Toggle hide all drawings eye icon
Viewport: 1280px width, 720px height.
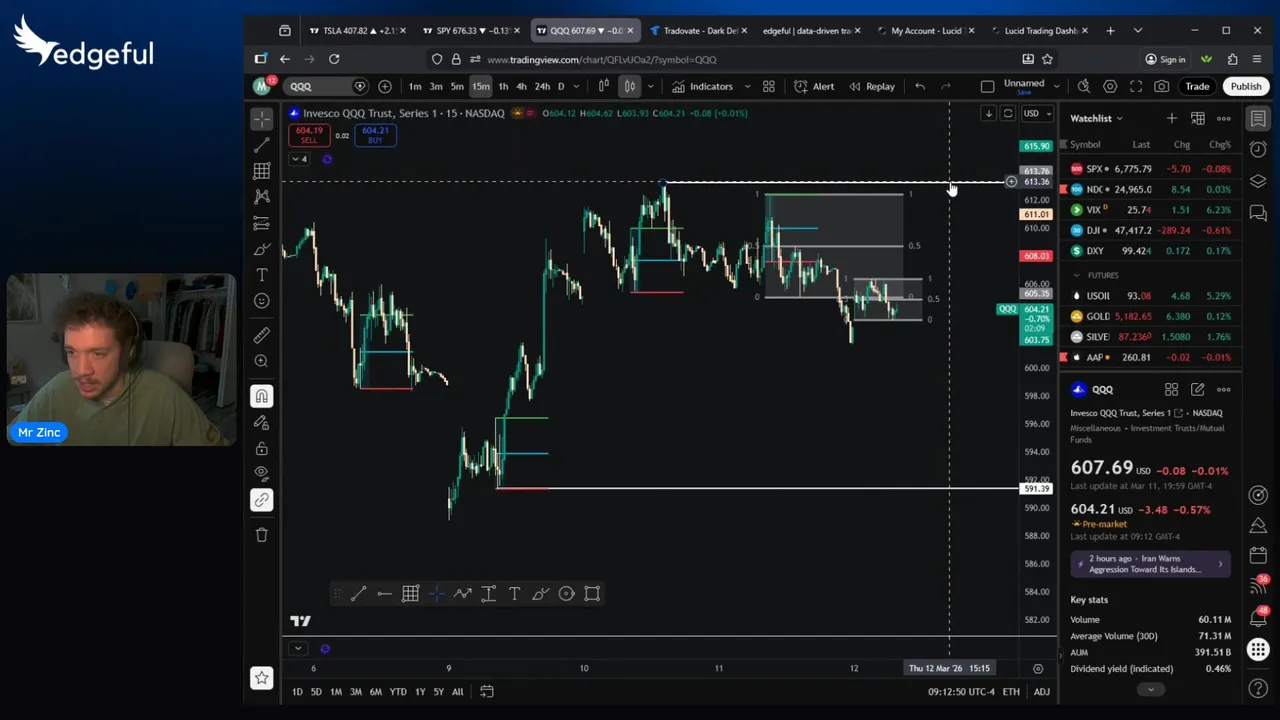tap(262, 473)
